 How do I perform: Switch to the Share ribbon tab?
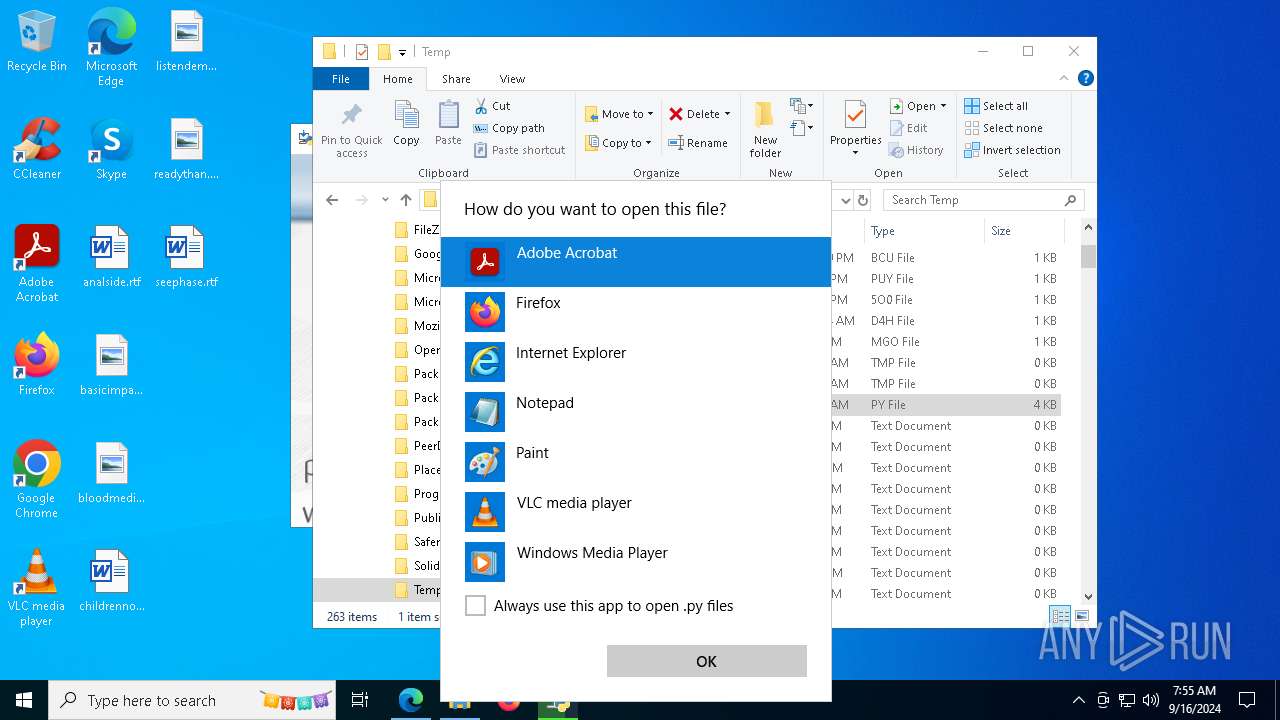pyautogui.click(x=456, y=79)
